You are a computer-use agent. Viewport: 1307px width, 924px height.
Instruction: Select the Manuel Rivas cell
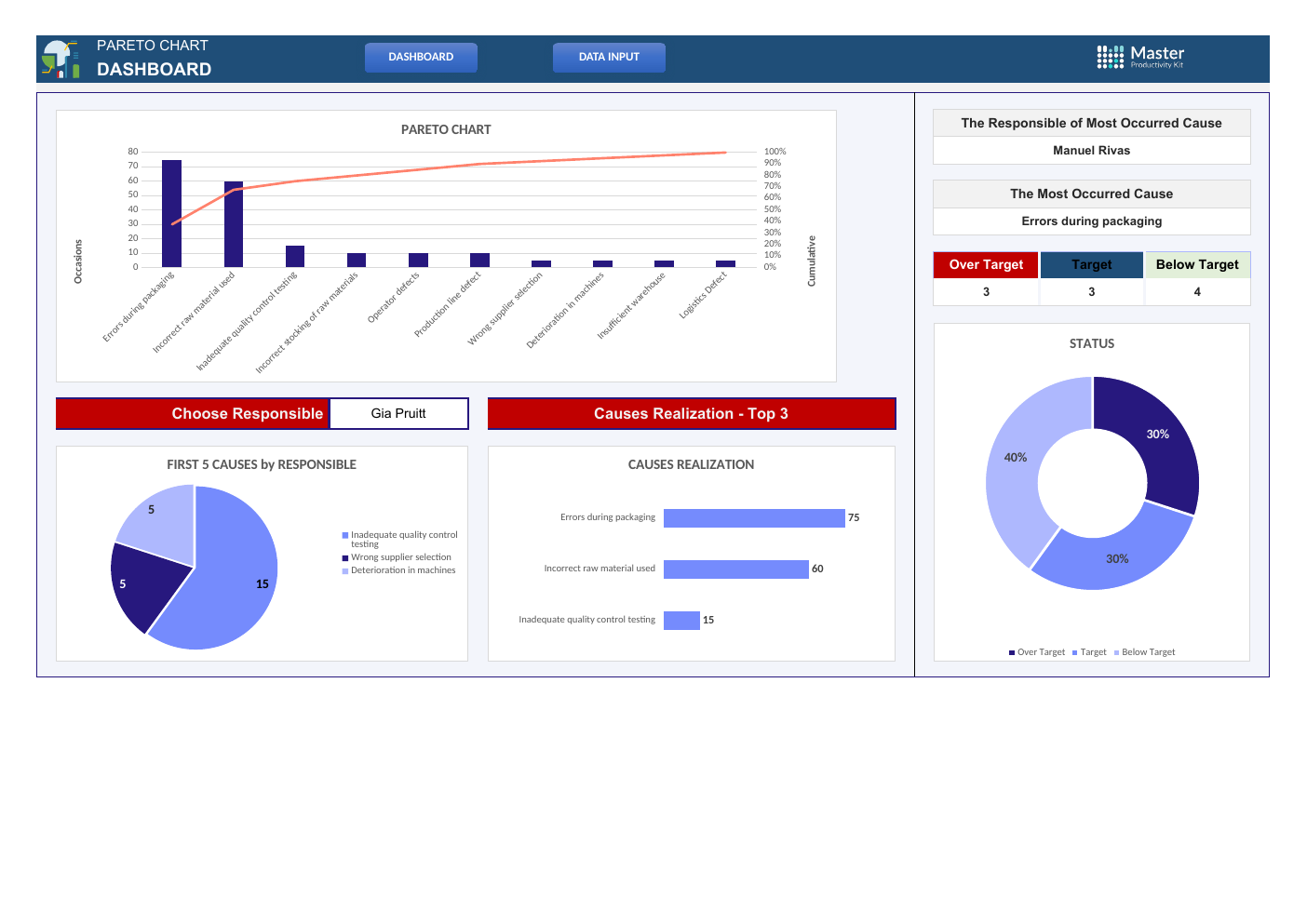click(1092, 151)
